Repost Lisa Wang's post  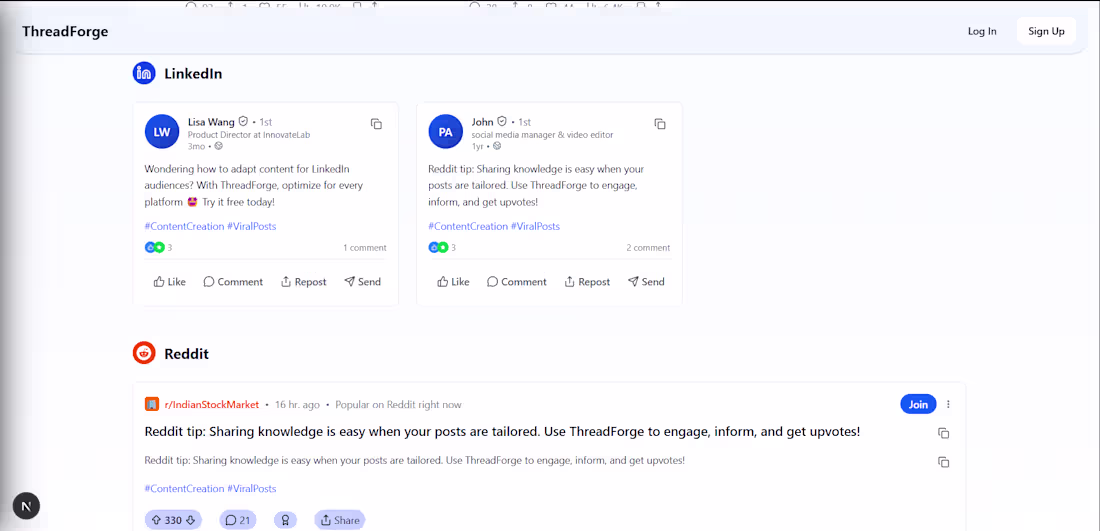(x=304, y=282)
